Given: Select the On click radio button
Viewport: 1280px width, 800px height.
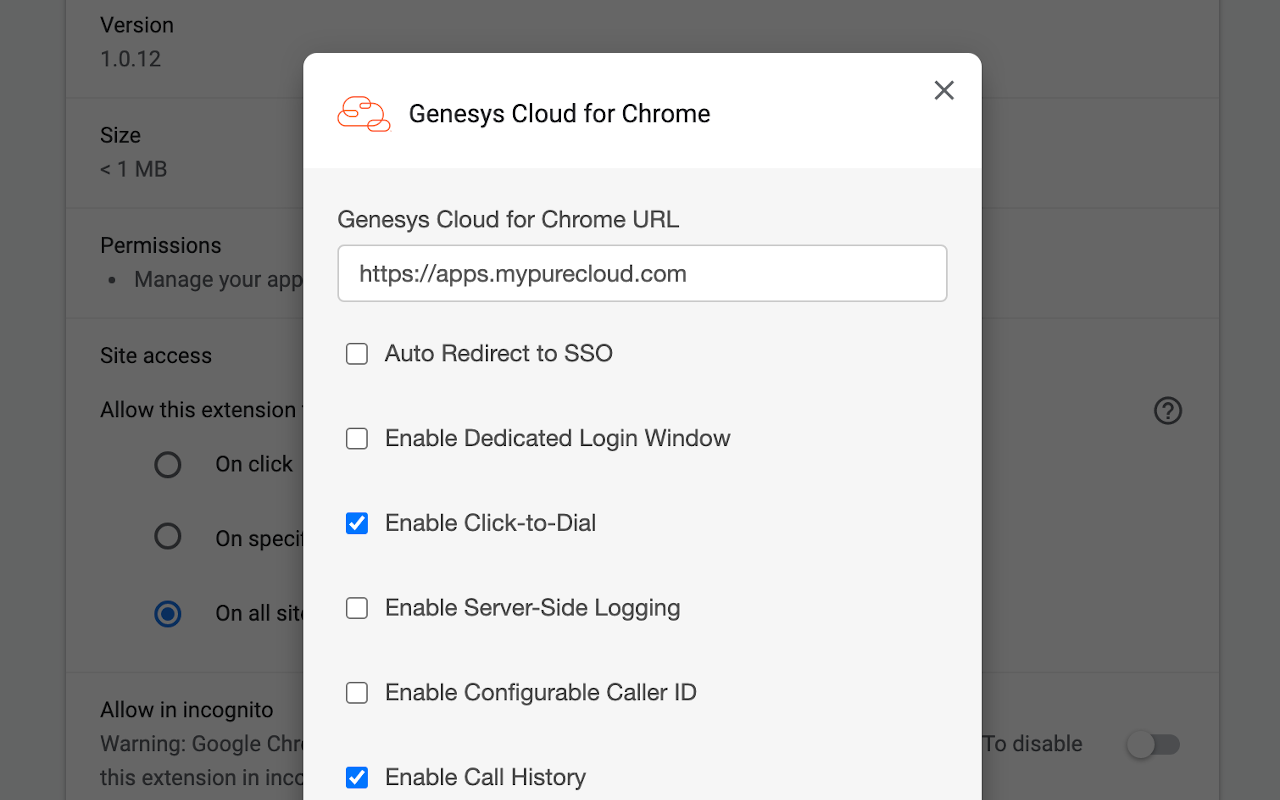Looking at the screenshot, I should click(x=168, y=465).
